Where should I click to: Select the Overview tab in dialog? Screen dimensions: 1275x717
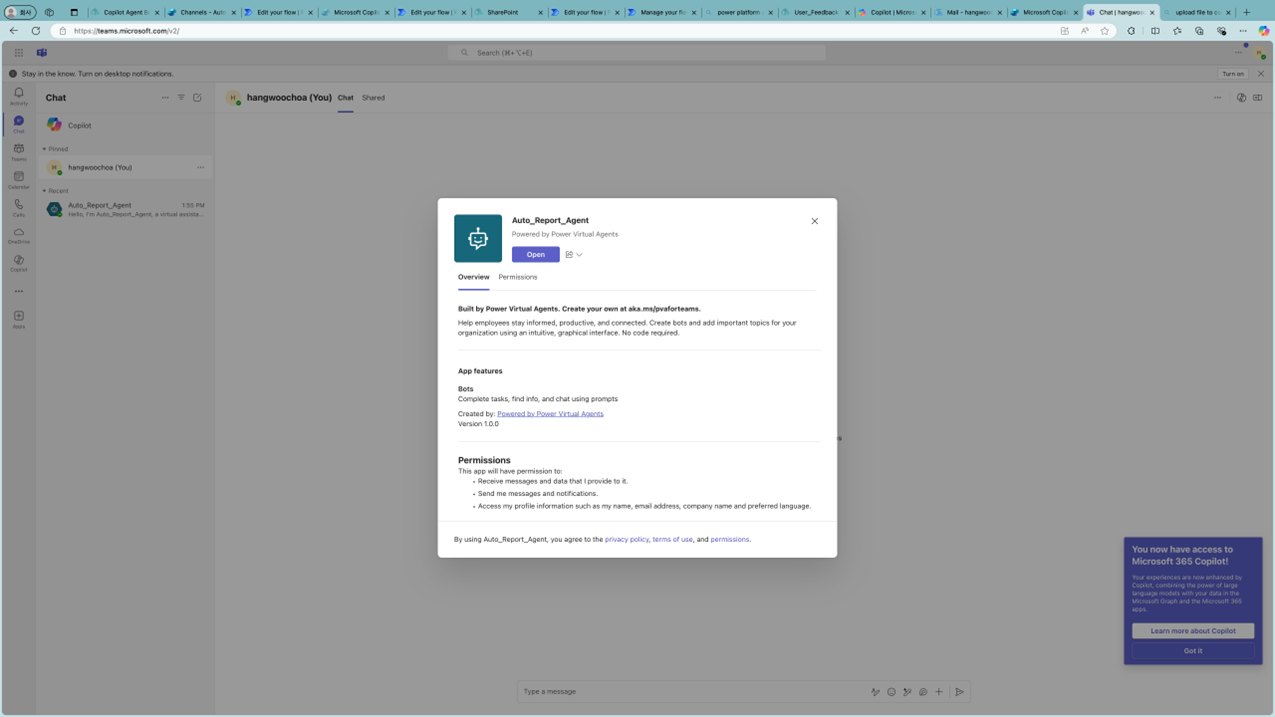click(474, 277)
